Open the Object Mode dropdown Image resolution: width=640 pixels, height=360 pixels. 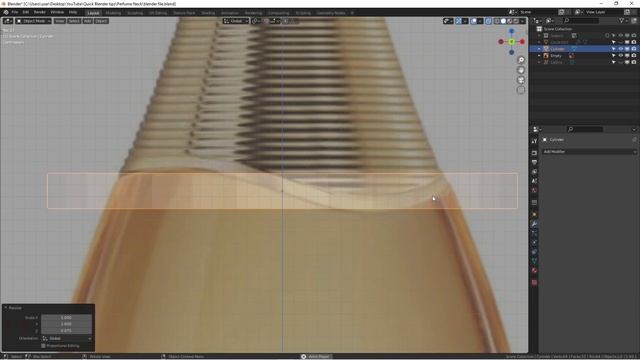(33, 21)
